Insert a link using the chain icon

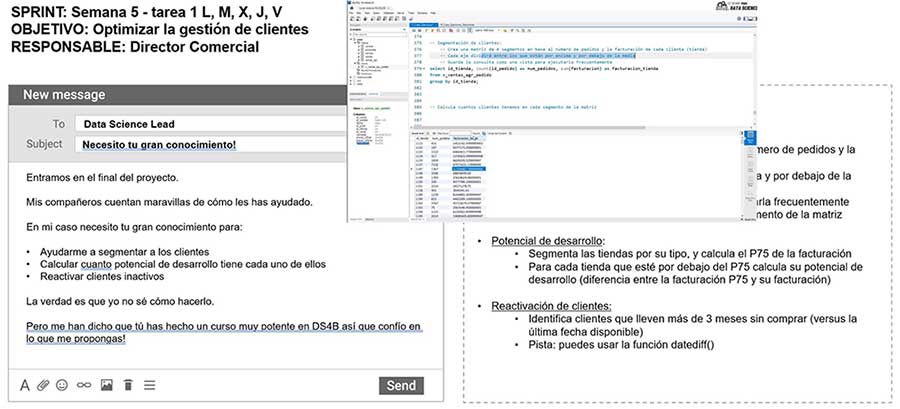(x=84, y=385)
